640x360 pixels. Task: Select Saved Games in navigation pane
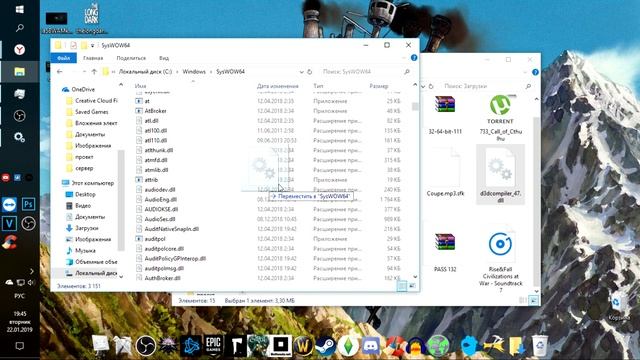click(x=87, y=112)
